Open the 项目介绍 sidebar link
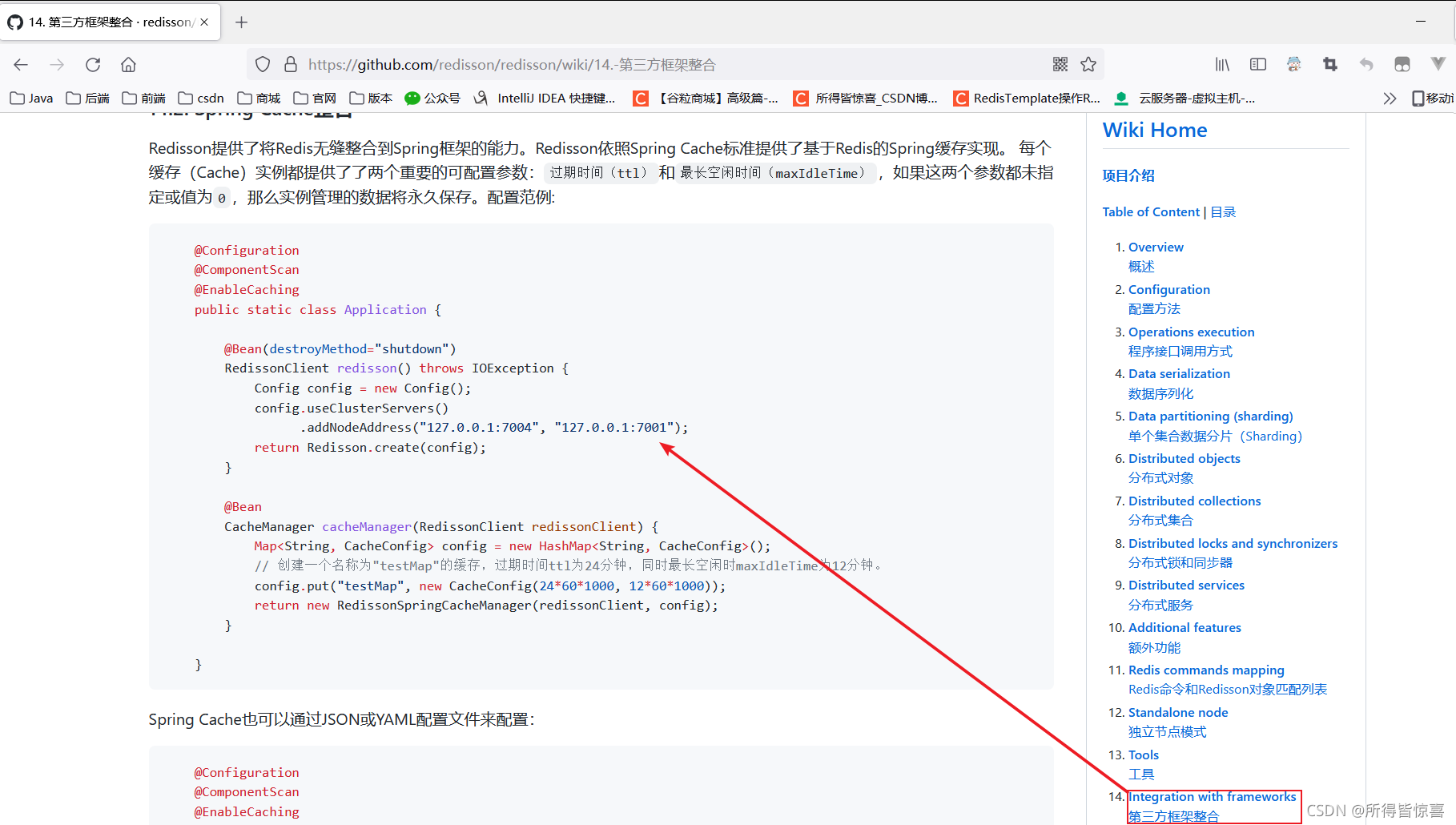 (x=1128, y=175)
